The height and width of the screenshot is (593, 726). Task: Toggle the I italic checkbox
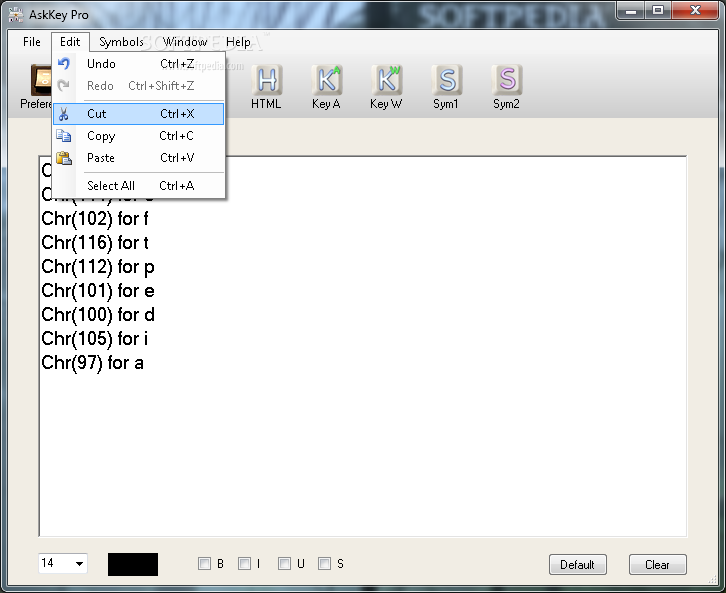coord(244,563)
